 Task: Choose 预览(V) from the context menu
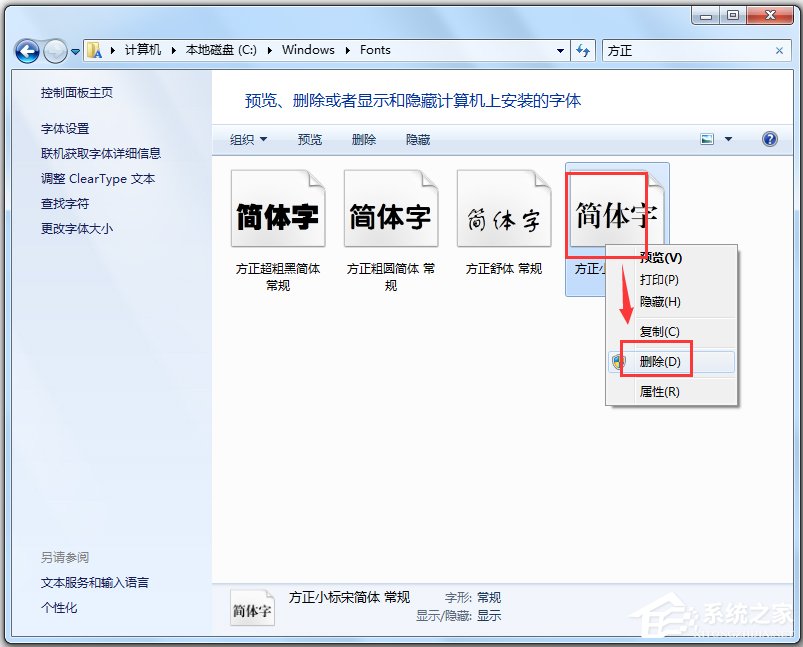[671, 258]
